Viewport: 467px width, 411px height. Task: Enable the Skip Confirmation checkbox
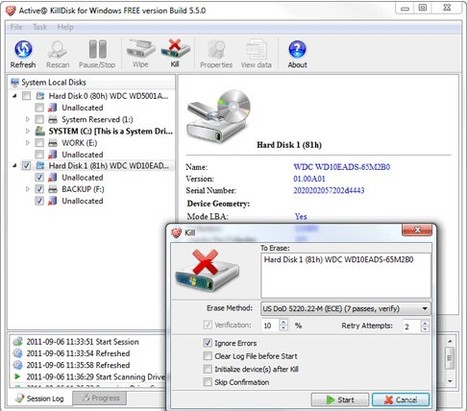pyautogui.click(x=207, y=382)
